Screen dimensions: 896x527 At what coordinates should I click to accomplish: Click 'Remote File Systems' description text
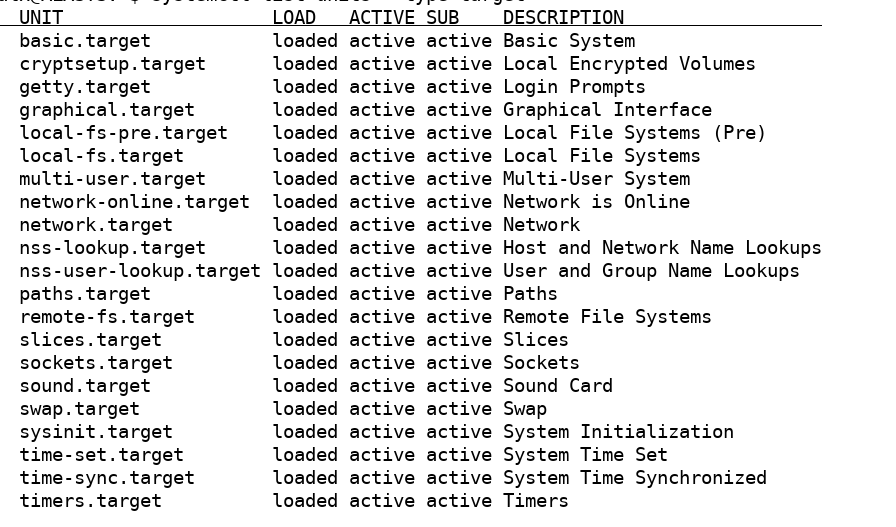tap(607, 317)
